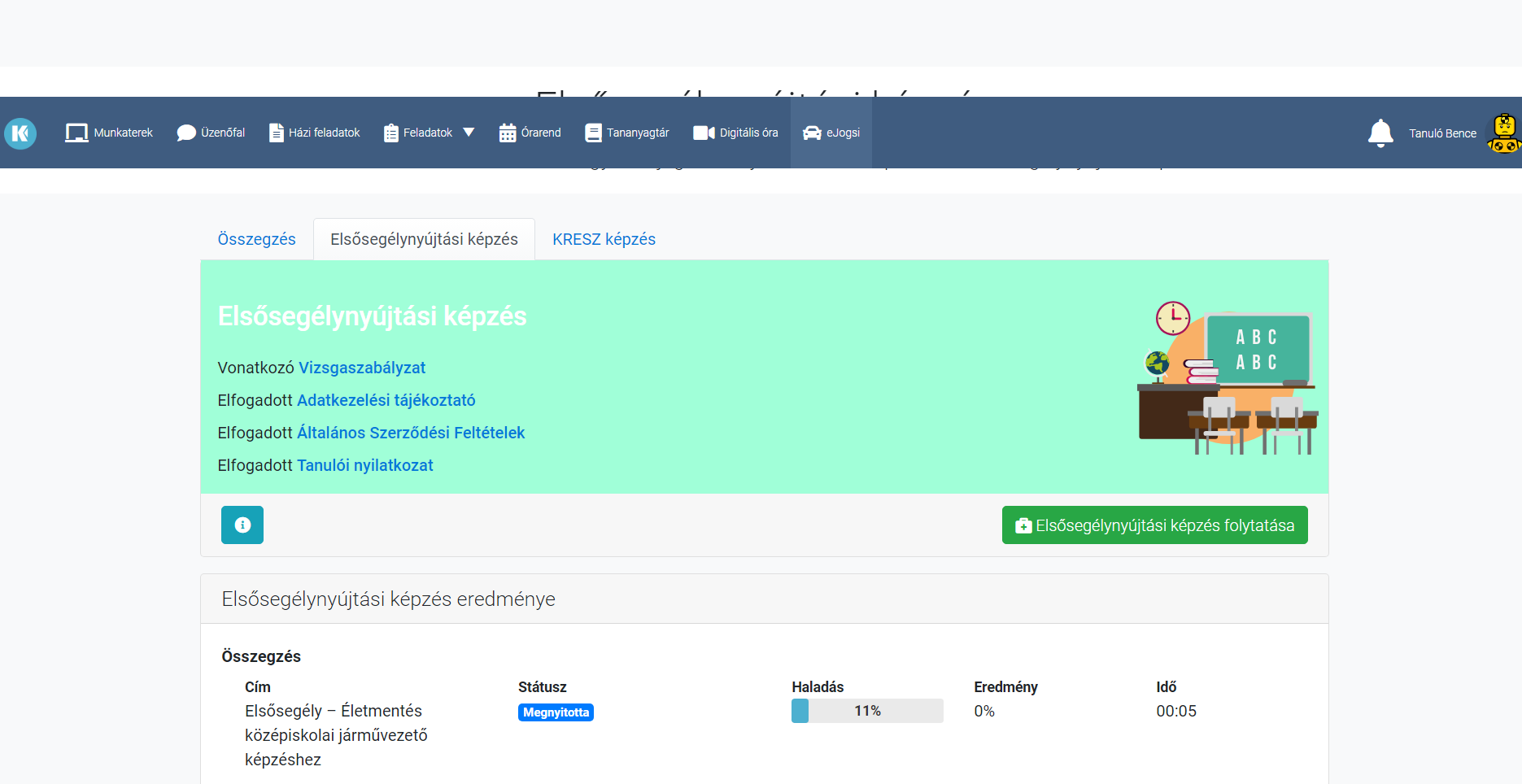
Task: Click the Összegzés section heading
Action: (261, 656)
